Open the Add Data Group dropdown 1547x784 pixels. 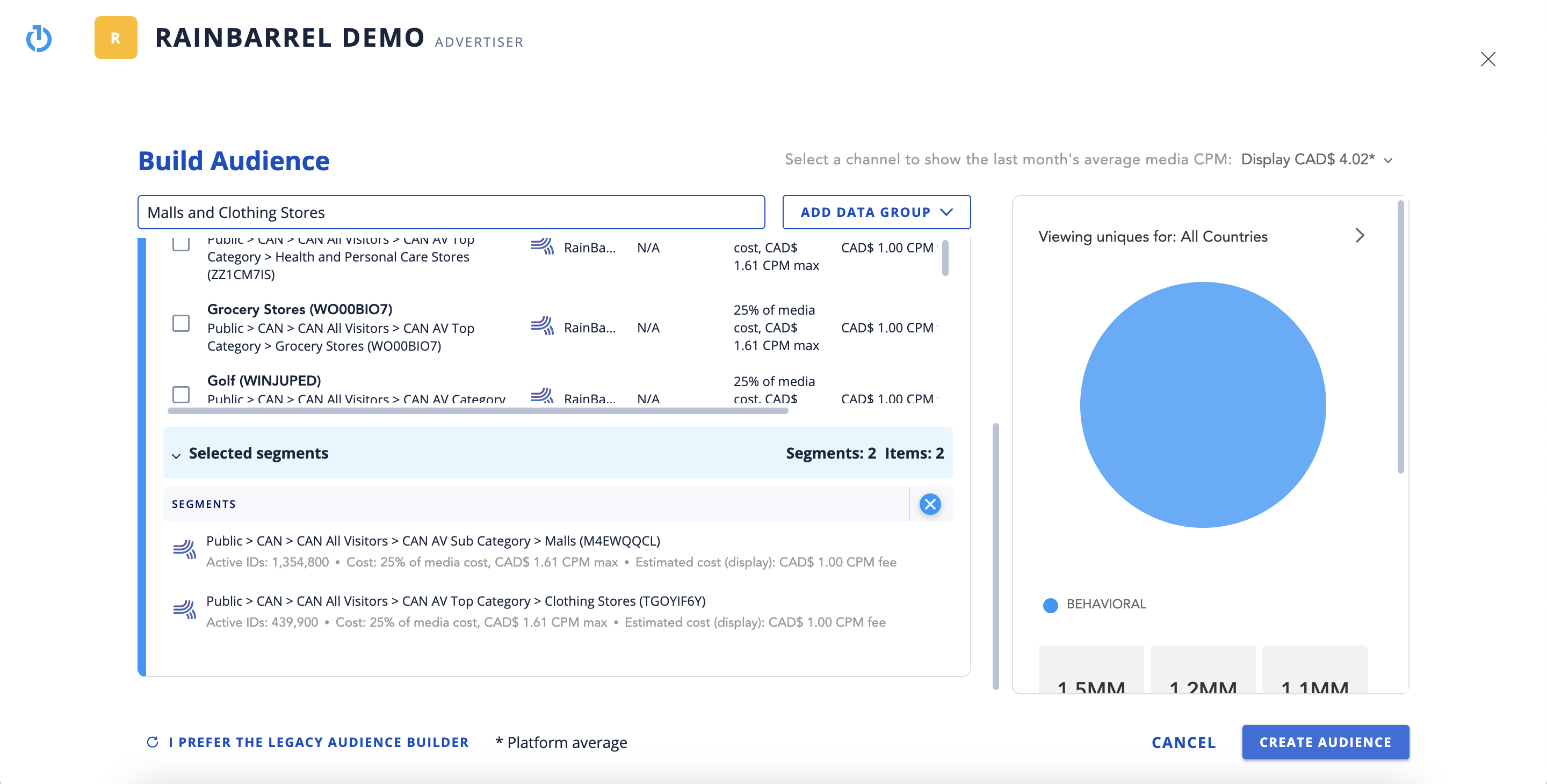point(876,212)
